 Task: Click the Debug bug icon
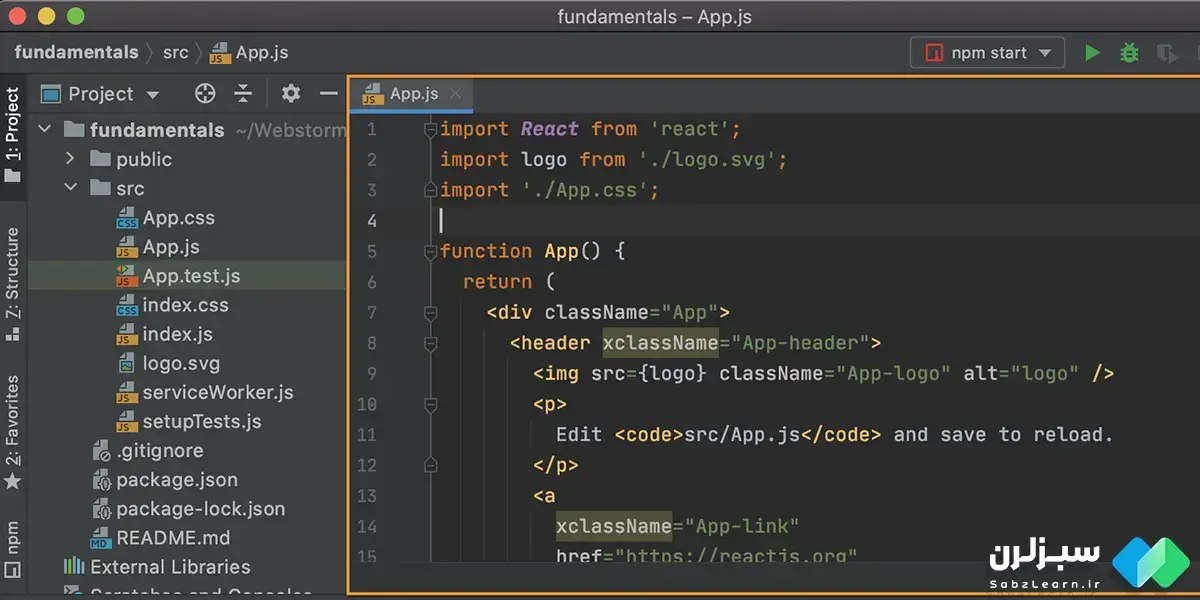pyautogui.click(x=1129, y=53)
